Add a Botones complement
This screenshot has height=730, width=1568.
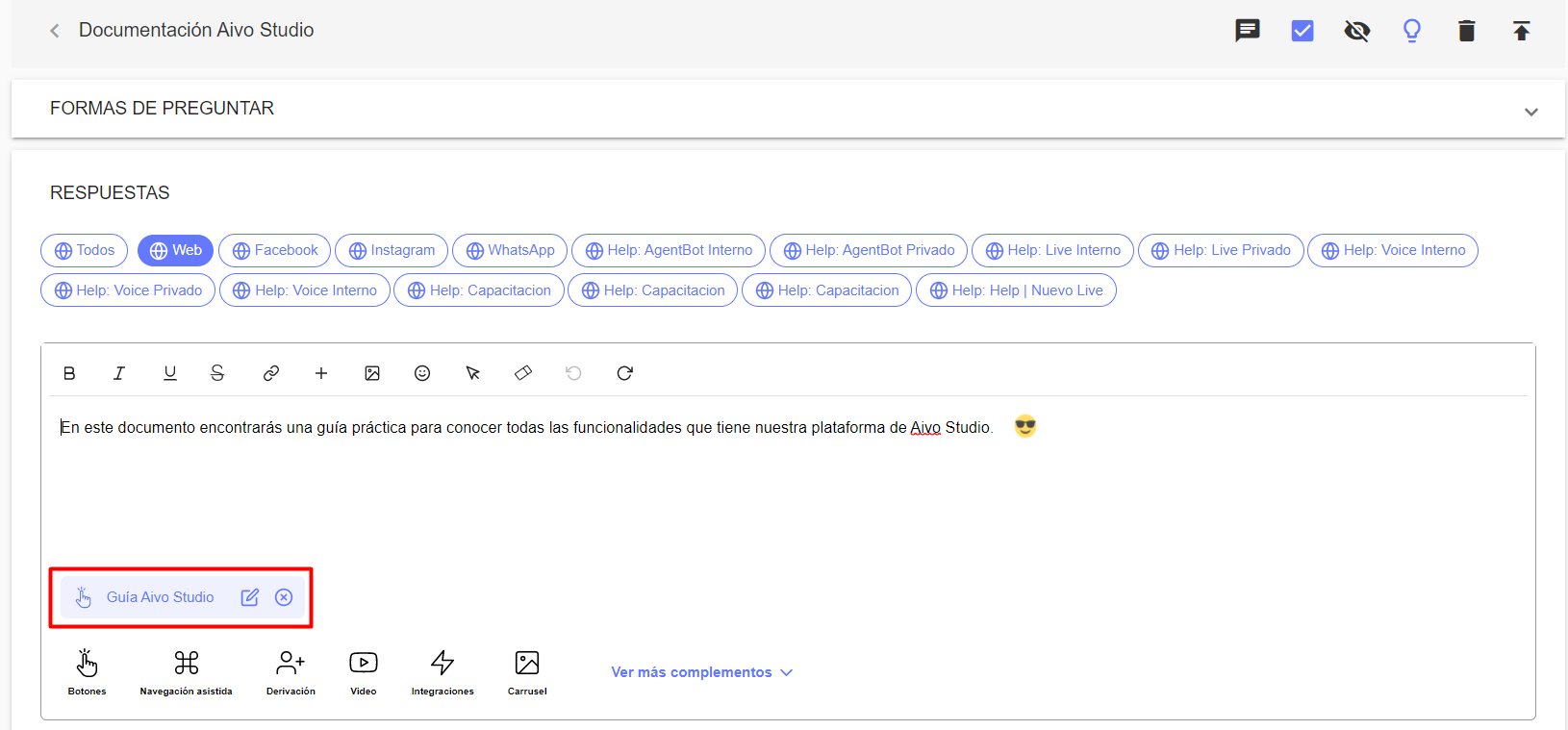pos(87,672)
